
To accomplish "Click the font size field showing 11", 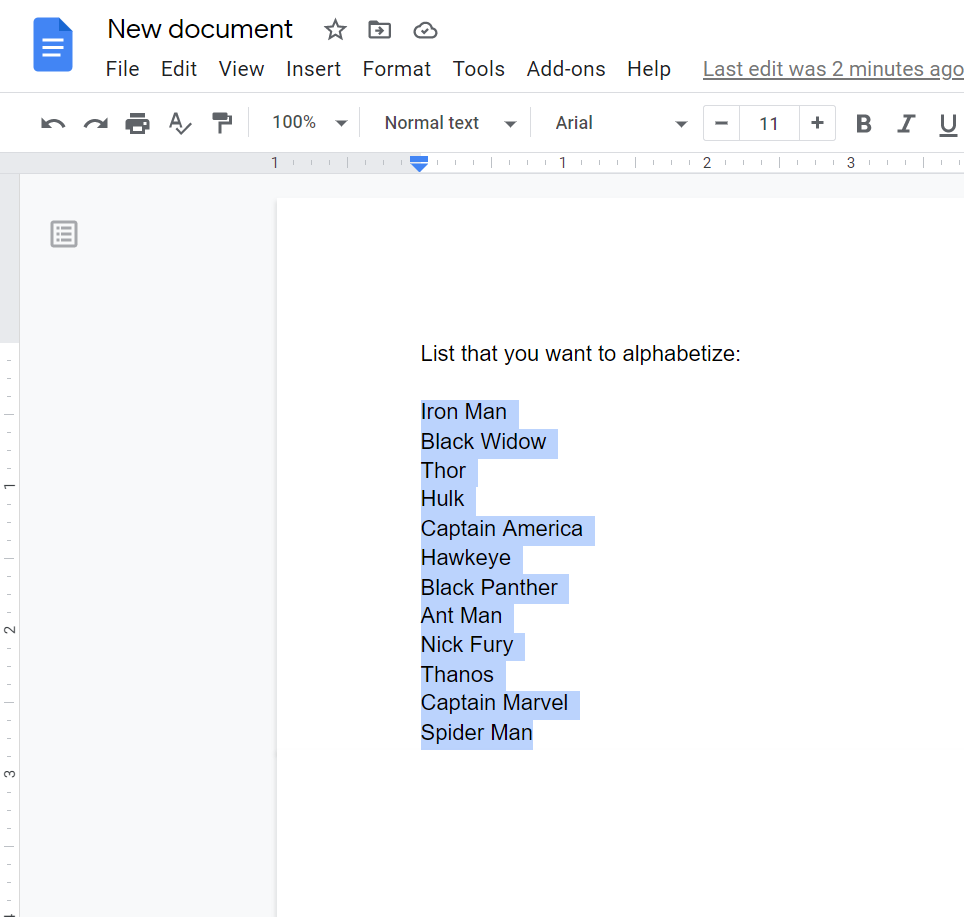I will click(x=769, y=124).
